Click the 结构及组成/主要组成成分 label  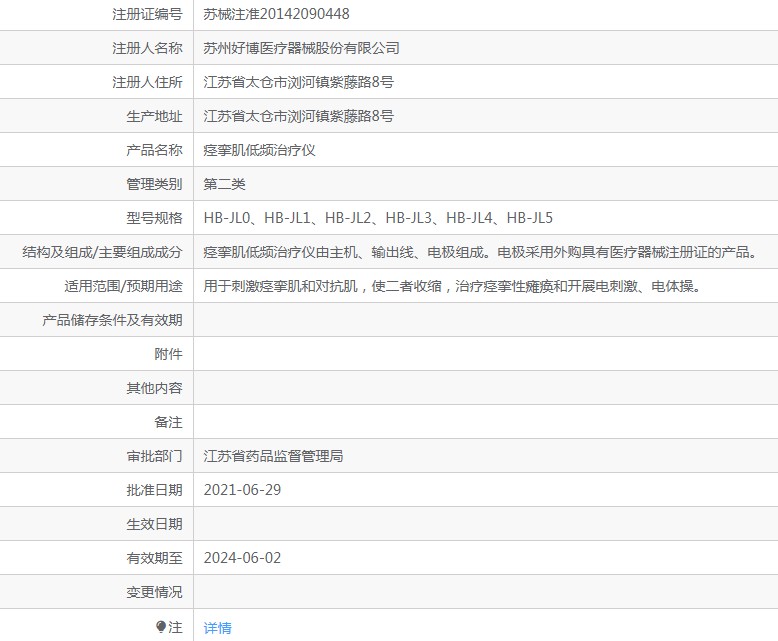pos(102,252)
